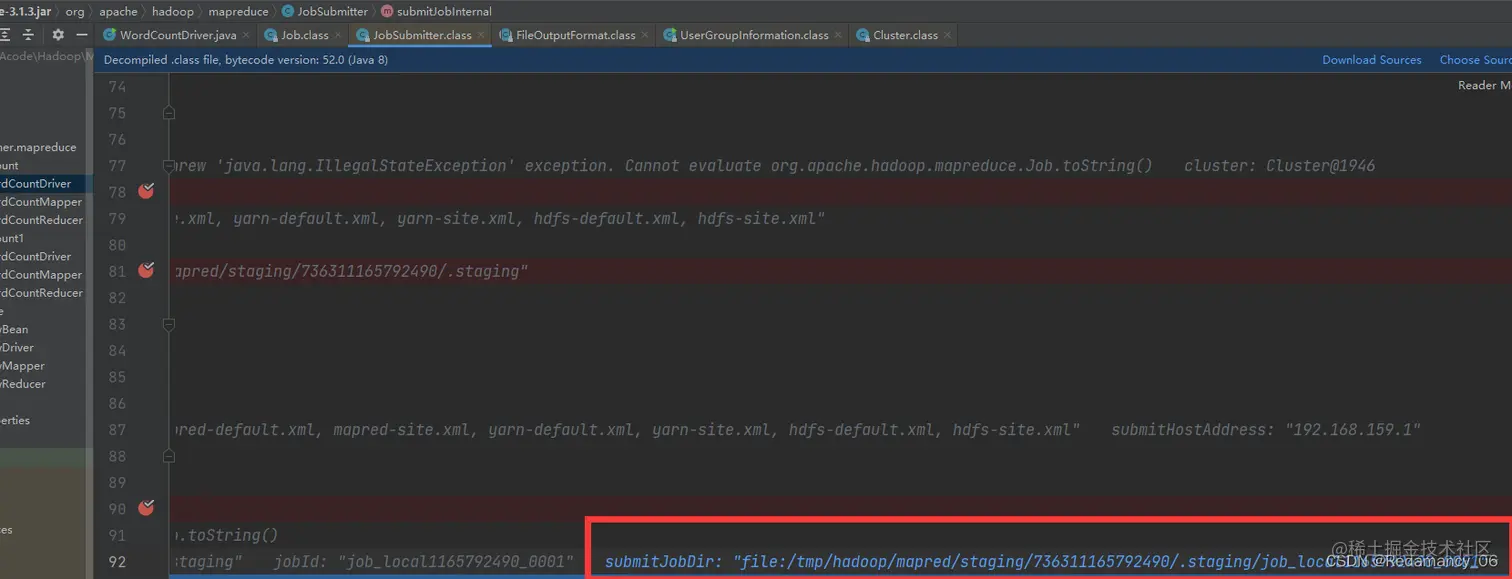Click the Choose Sources link
The height and width of the screenshot is (579, 1512).
(1475, 60)
